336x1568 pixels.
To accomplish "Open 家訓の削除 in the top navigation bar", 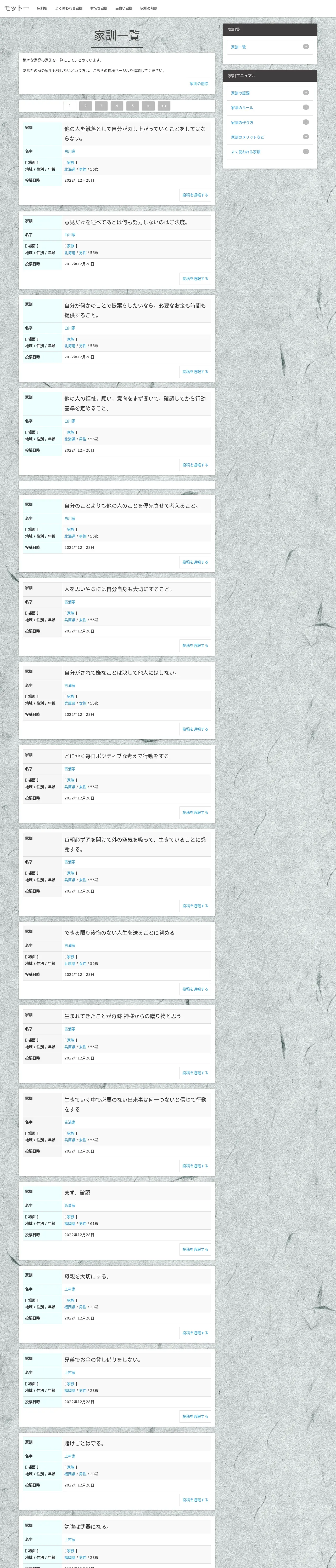I will (149, 9).
